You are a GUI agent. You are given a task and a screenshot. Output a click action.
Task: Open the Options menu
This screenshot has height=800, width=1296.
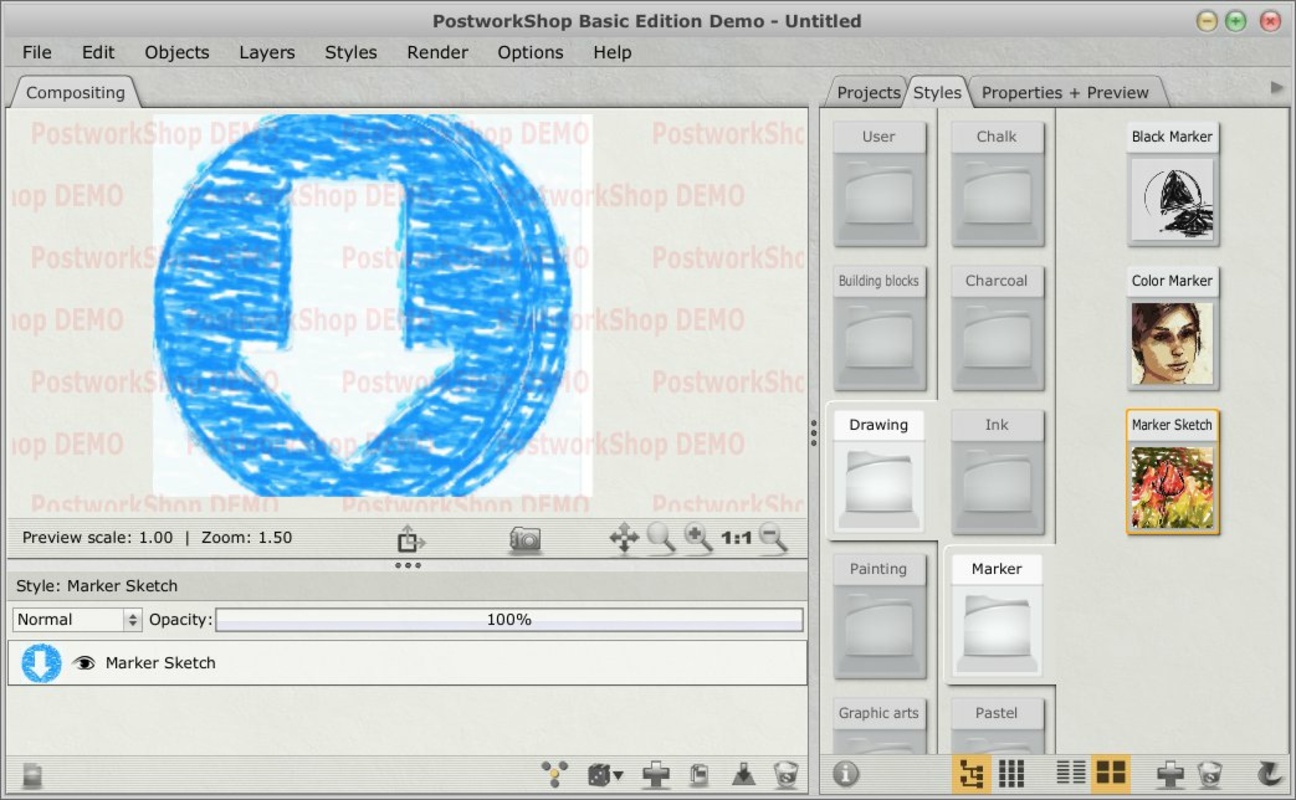tap(530, 52)
